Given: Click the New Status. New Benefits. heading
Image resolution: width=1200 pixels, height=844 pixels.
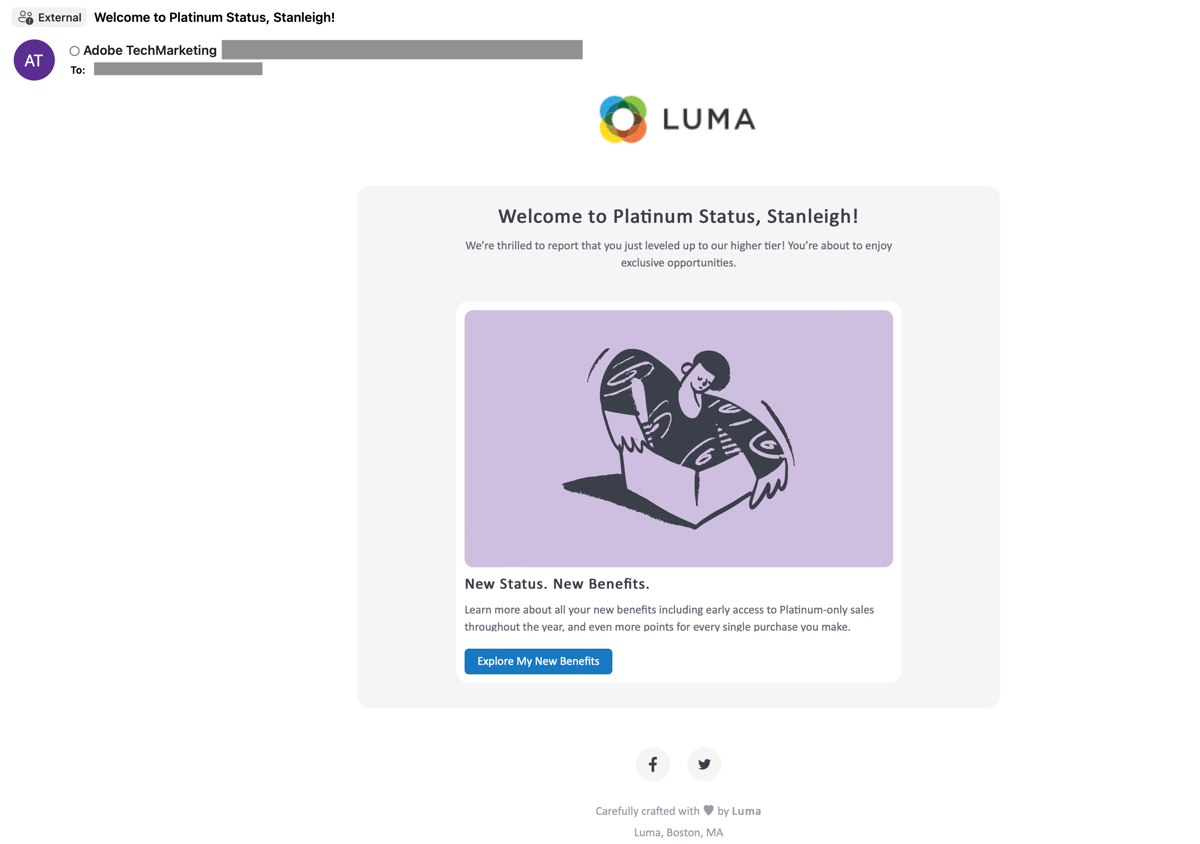Looking at the screenshot, I should point(557,583).
